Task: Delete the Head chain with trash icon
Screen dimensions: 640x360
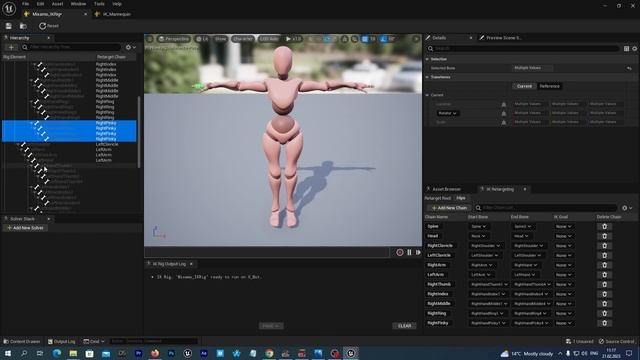Action: [x=604, y=236]
